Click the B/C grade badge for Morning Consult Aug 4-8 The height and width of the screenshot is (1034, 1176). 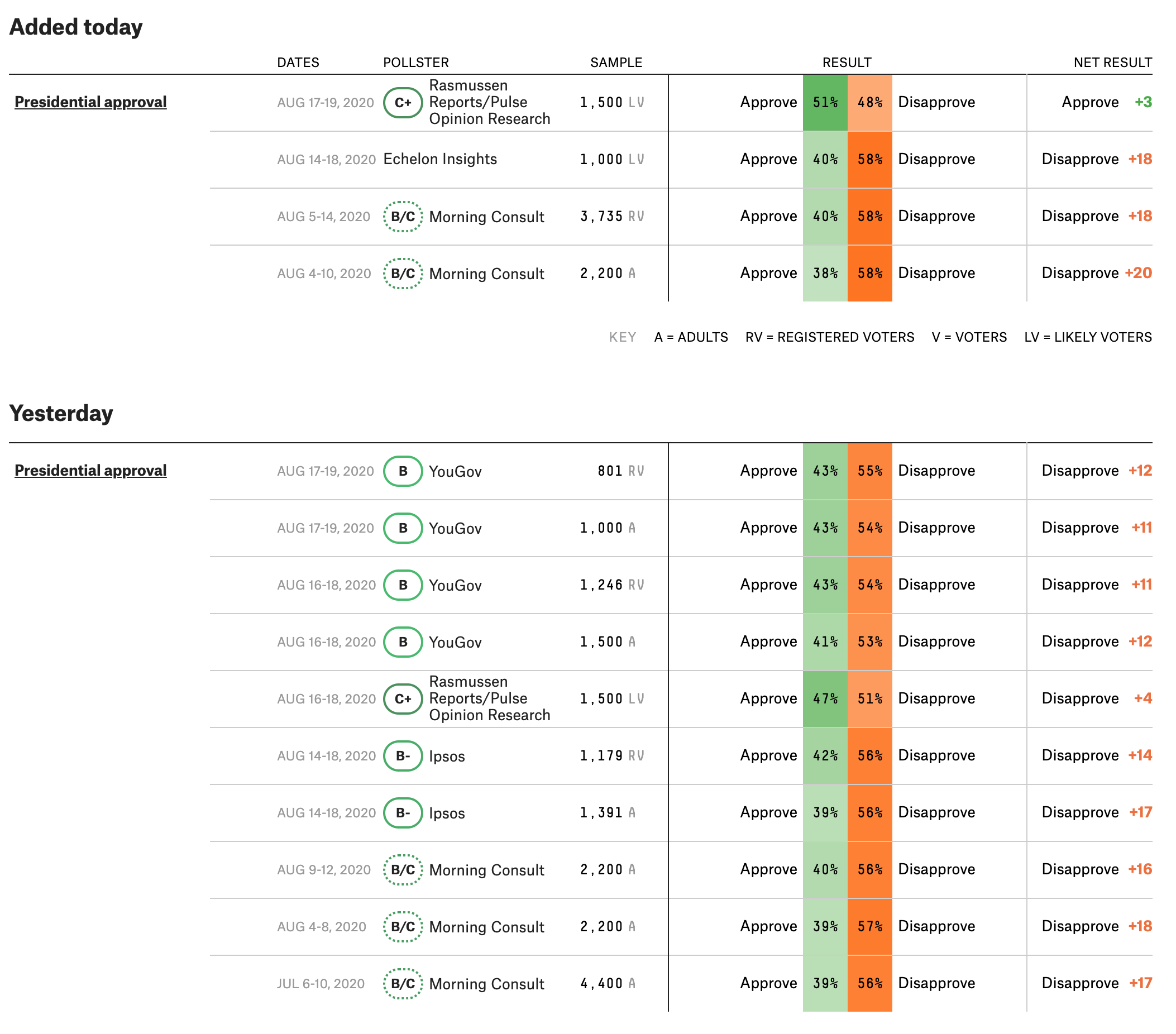[403, 926]
